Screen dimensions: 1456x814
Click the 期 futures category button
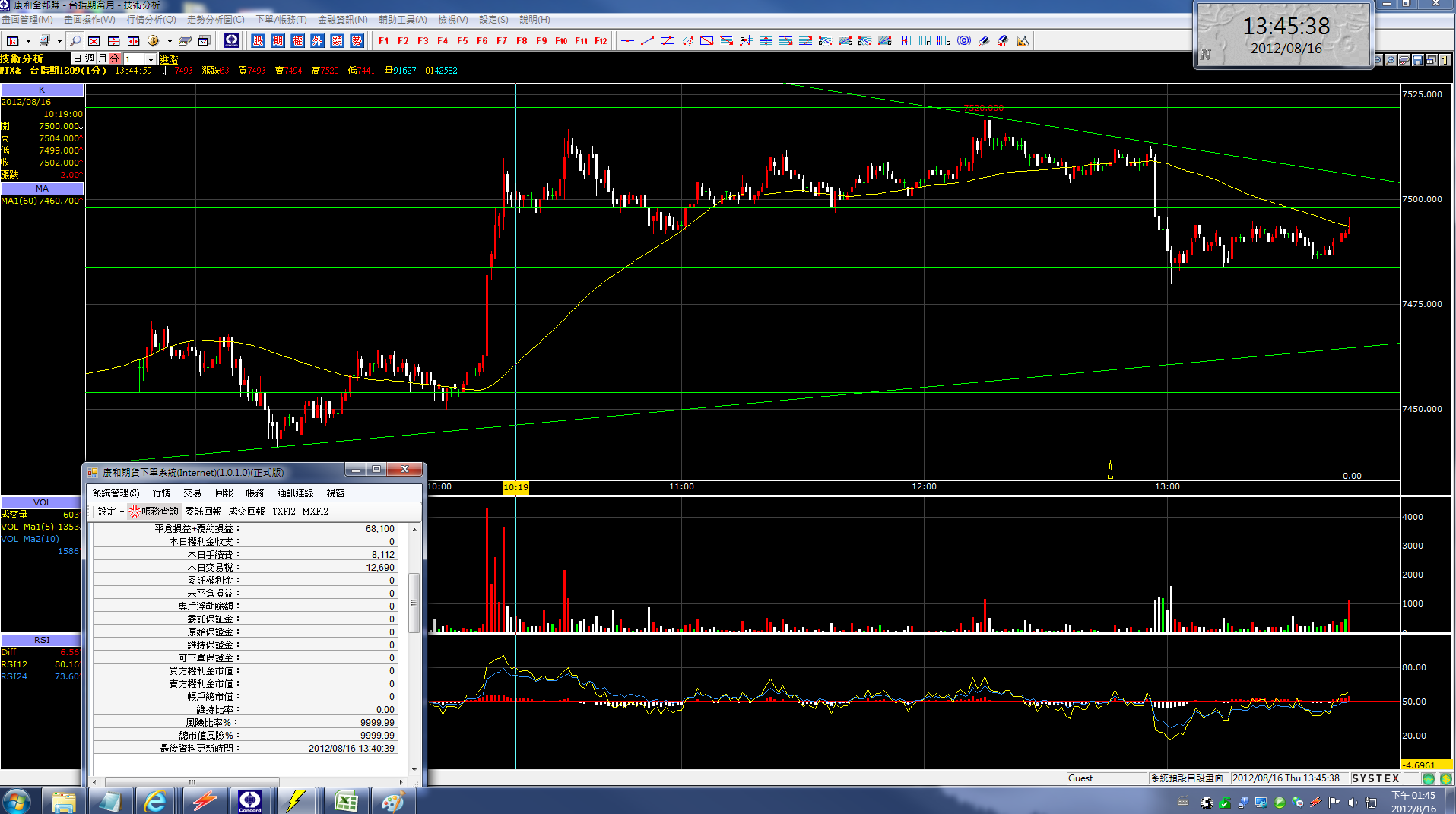tap(278, 41)
